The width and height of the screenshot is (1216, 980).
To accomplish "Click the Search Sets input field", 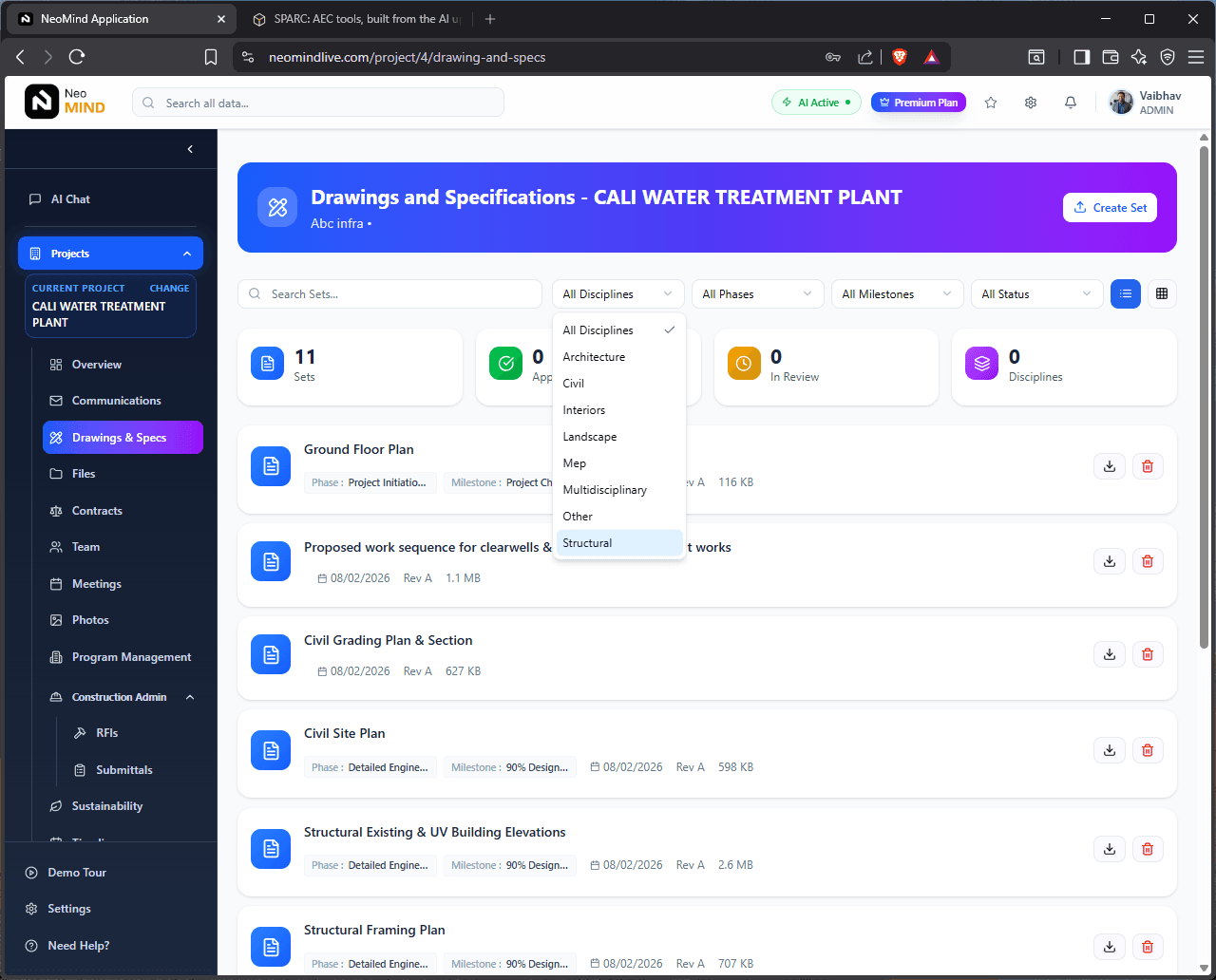I will (389, 294).
